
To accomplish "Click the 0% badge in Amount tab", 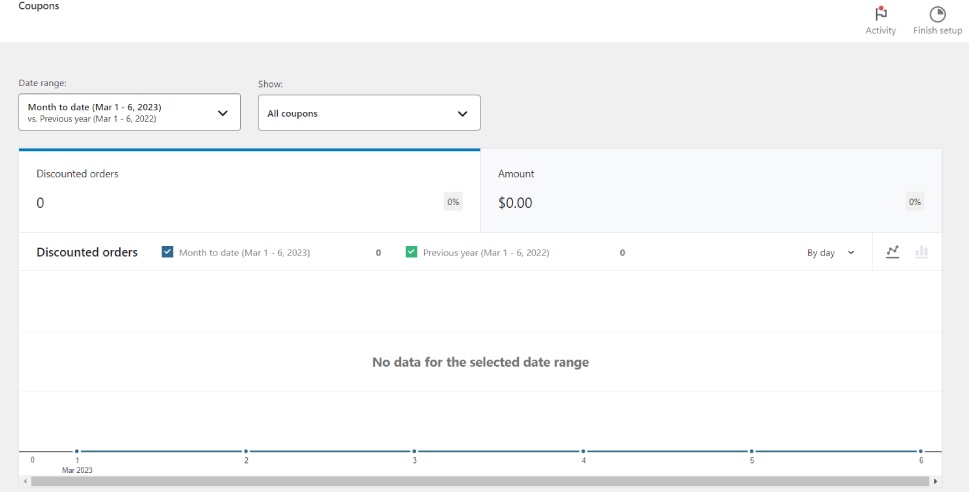I will coord(914,202).
